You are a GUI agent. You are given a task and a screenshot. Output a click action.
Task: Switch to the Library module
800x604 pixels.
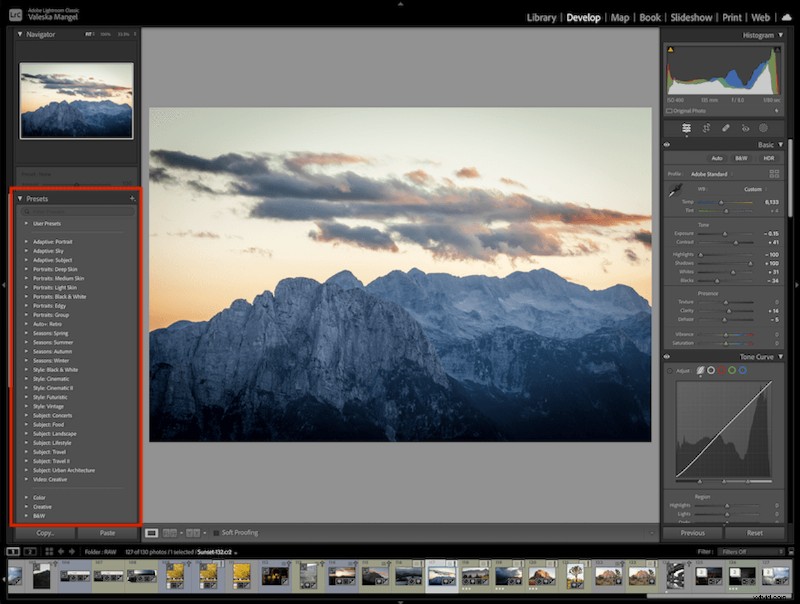pos(541,17)
